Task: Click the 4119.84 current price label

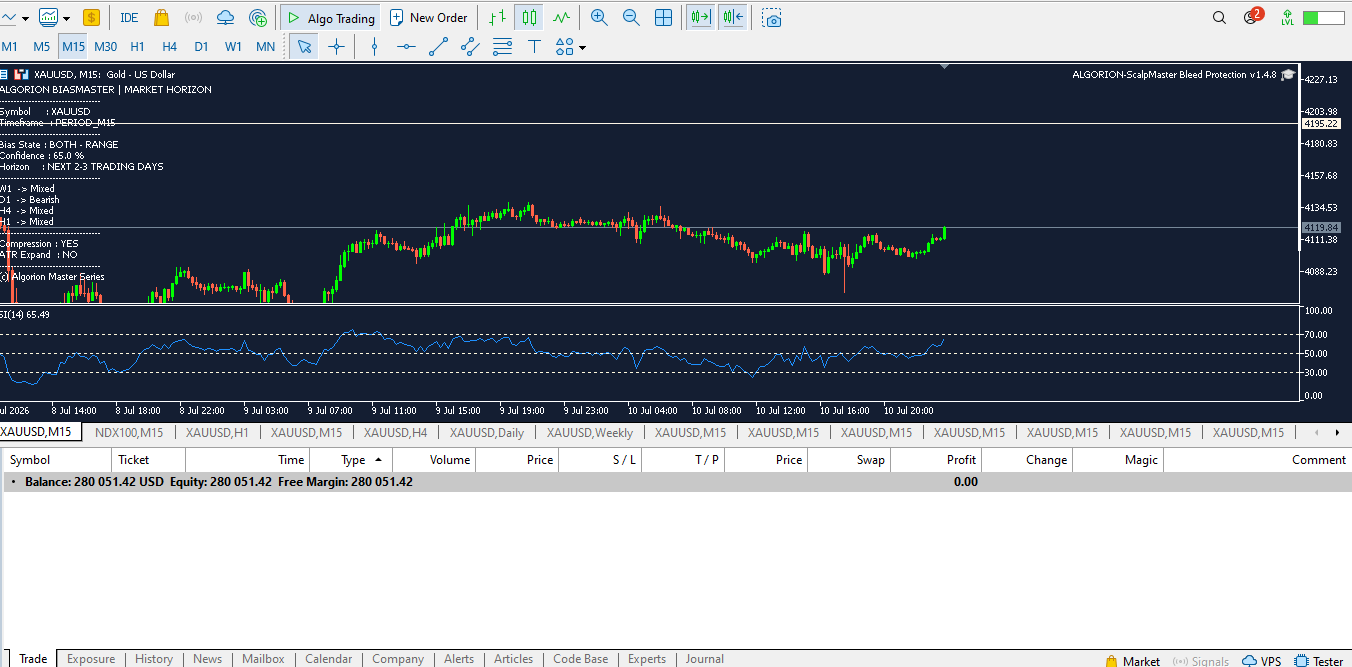Action: (1321, 228)
